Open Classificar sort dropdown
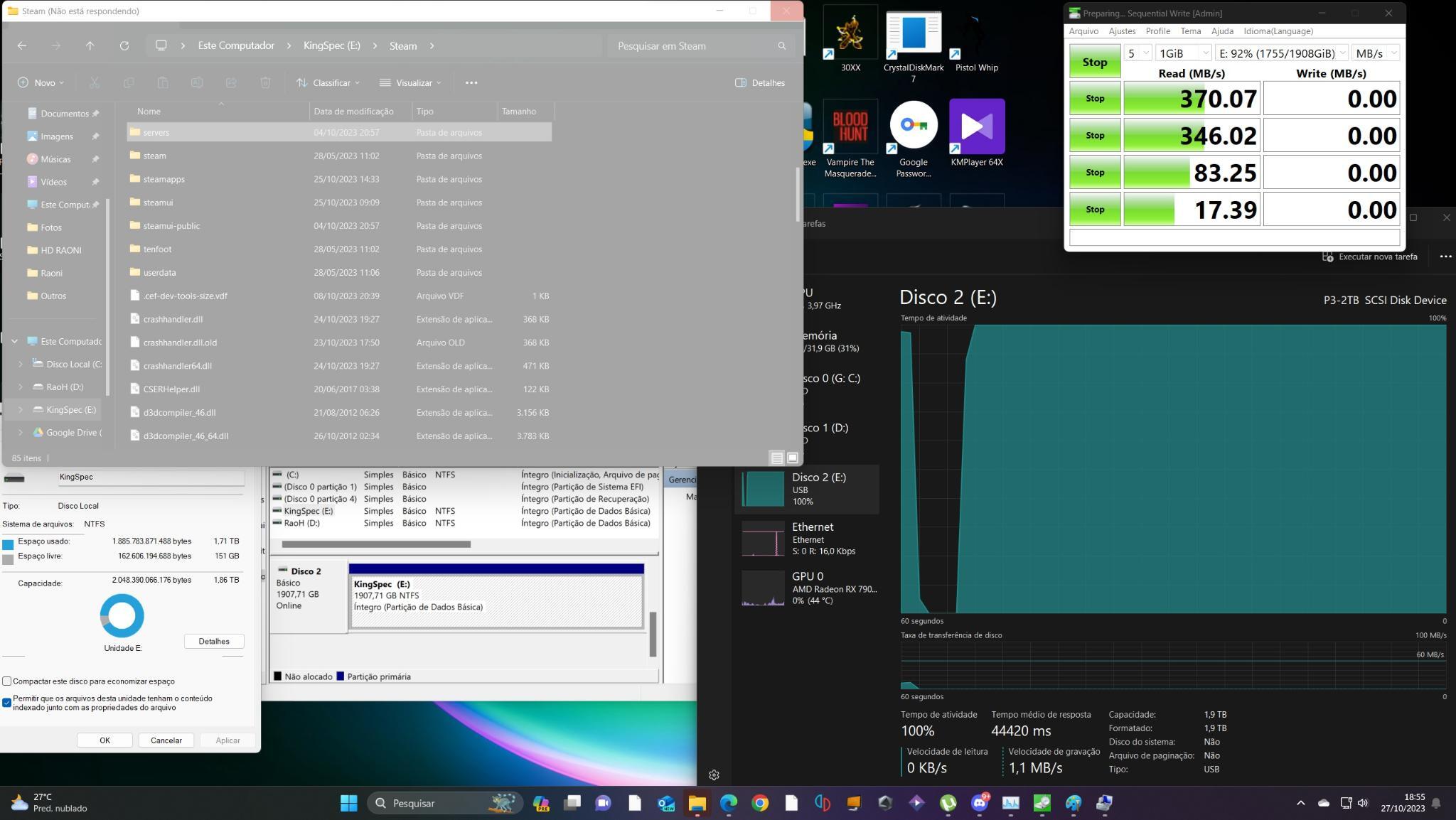The image size is (1456, 820). click(x=328, y=82)
